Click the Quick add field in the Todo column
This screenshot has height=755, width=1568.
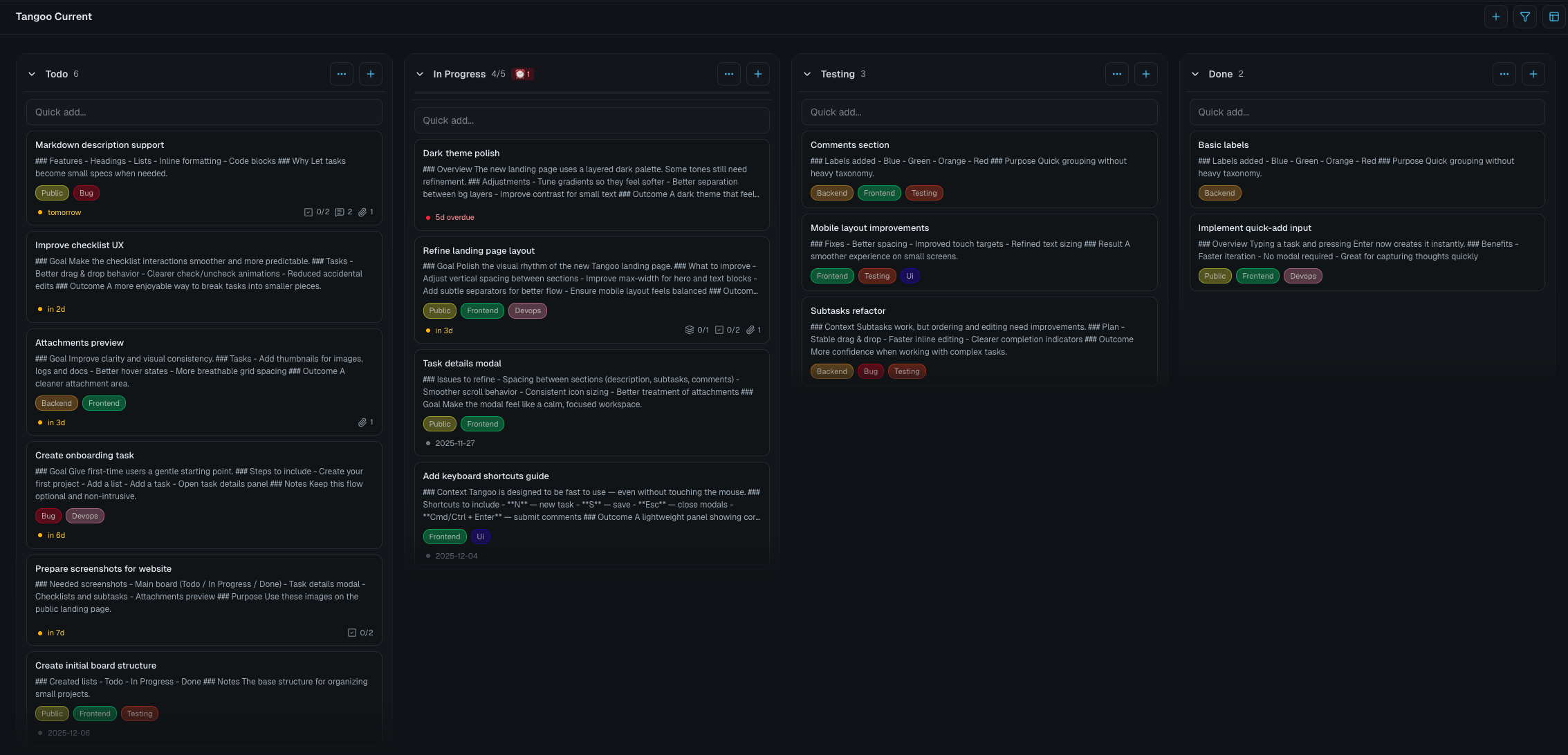point(203,111)
